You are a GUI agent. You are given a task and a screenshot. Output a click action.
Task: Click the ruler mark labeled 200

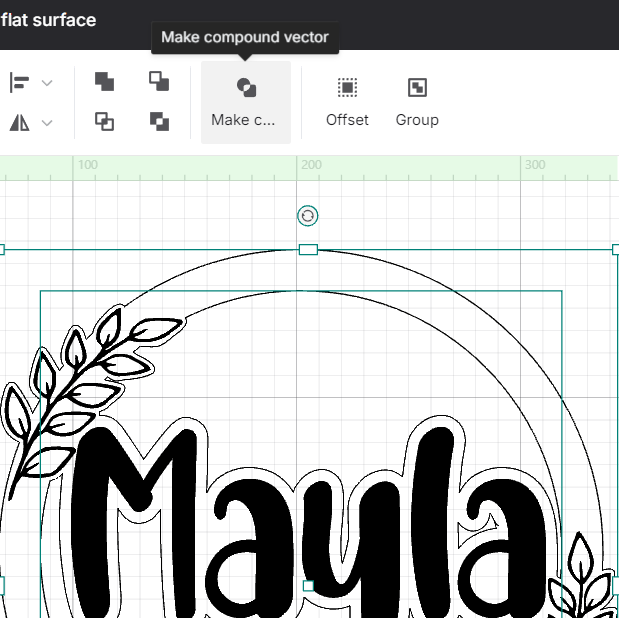(x=311, y=165)
